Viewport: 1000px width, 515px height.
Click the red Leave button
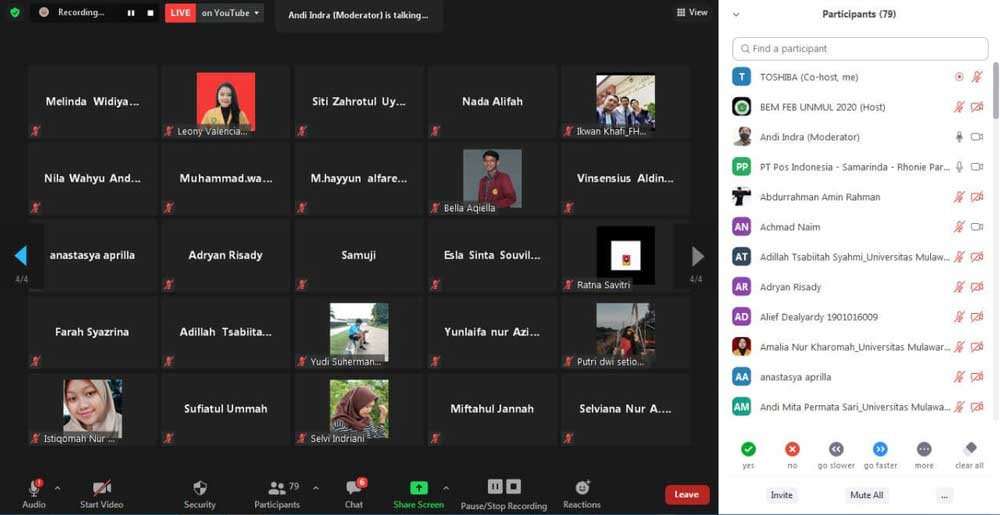pyautogui.click(x=687, y=495)
